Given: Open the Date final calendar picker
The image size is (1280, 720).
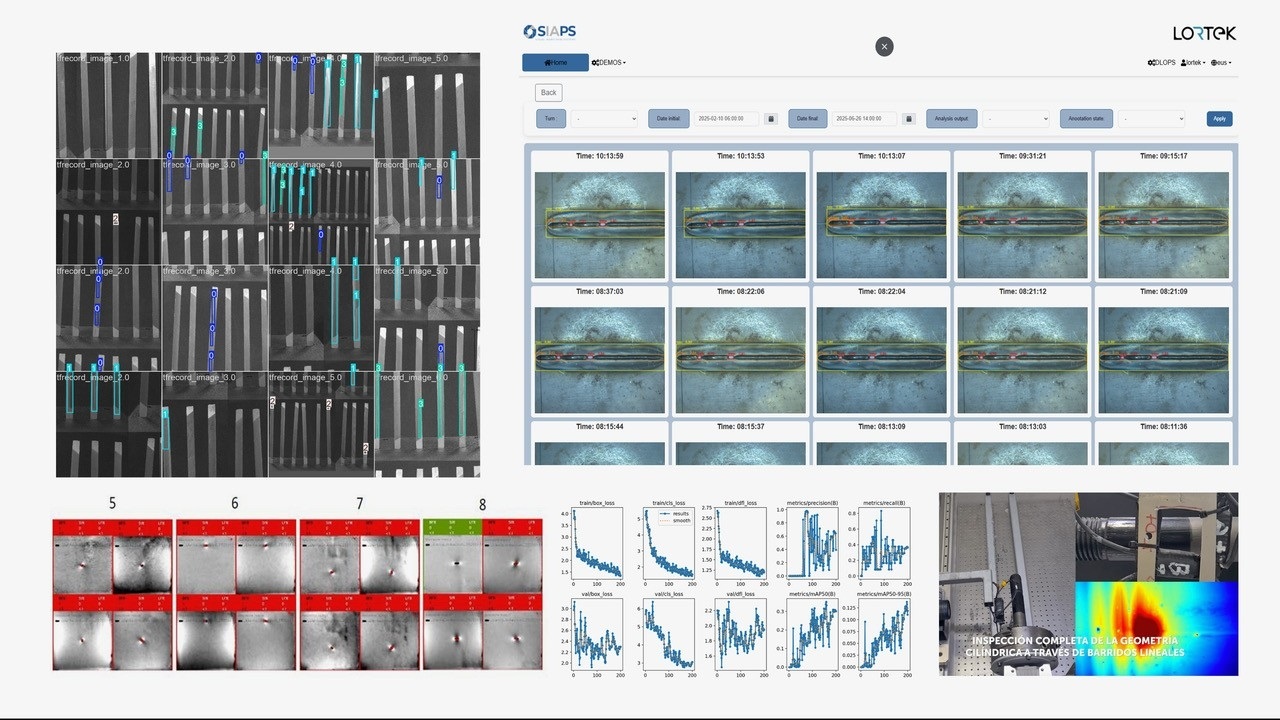Looking at the screenshot, I should pyautogui.click(x=909, y=118).
